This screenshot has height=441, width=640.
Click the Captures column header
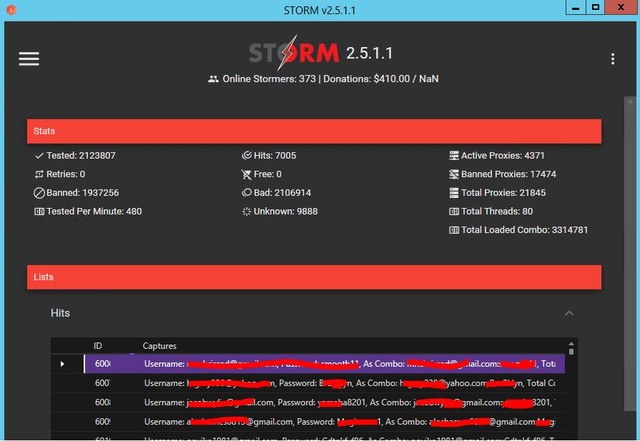[160, 346]
